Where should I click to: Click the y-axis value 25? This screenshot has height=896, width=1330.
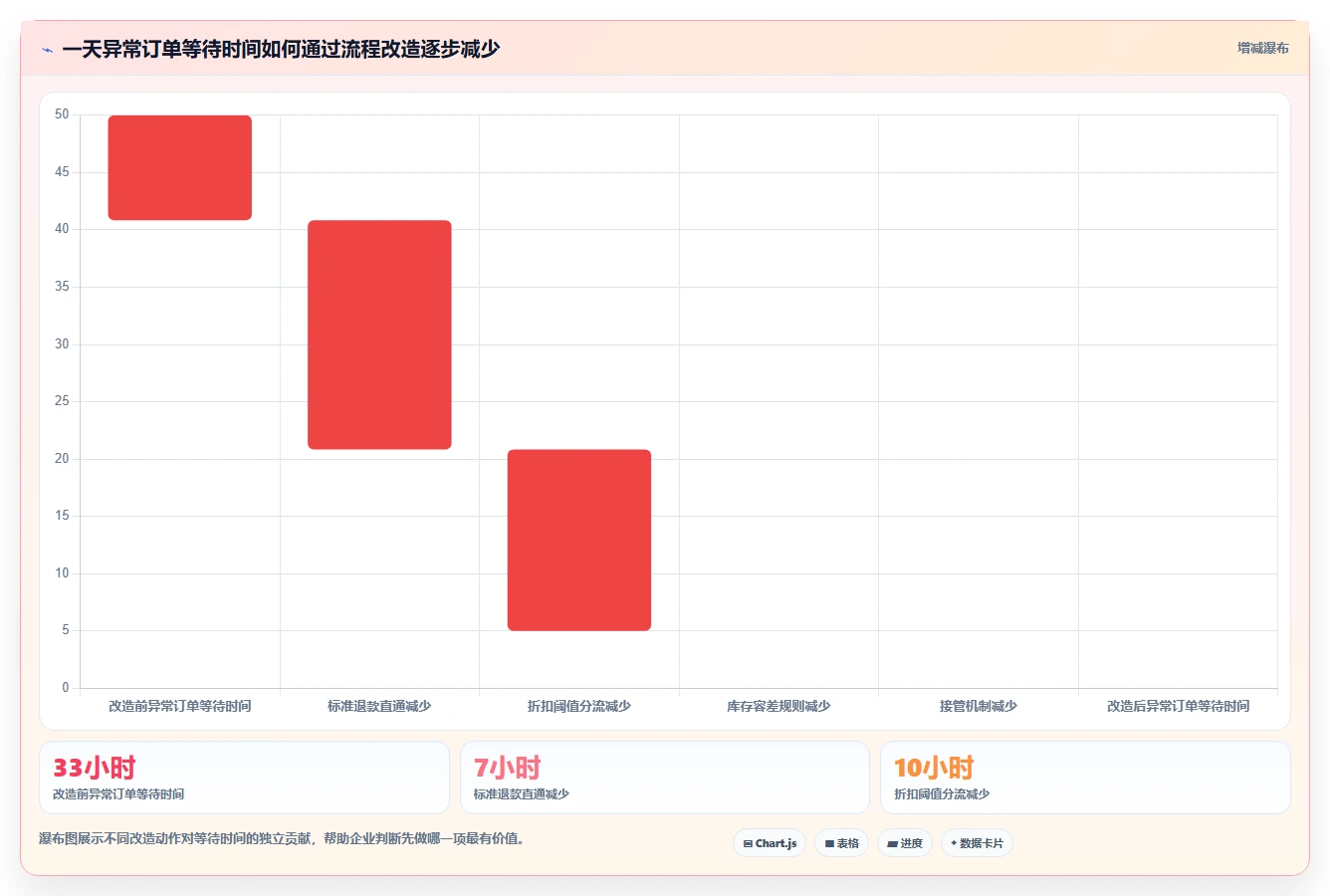tap(62, 401)
